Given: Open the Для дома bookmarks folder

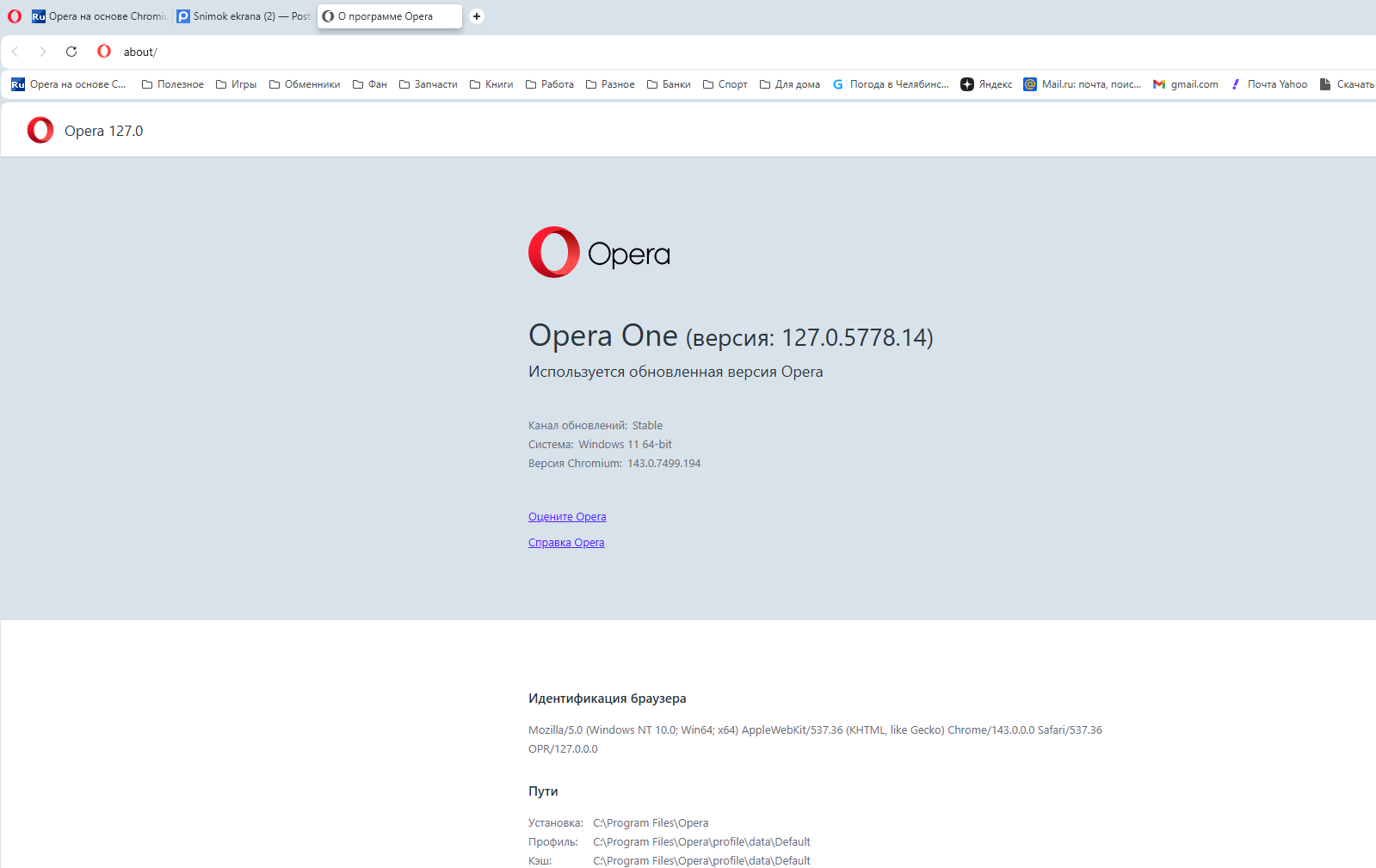Looking at the screenshot, I should coord(789,84).
